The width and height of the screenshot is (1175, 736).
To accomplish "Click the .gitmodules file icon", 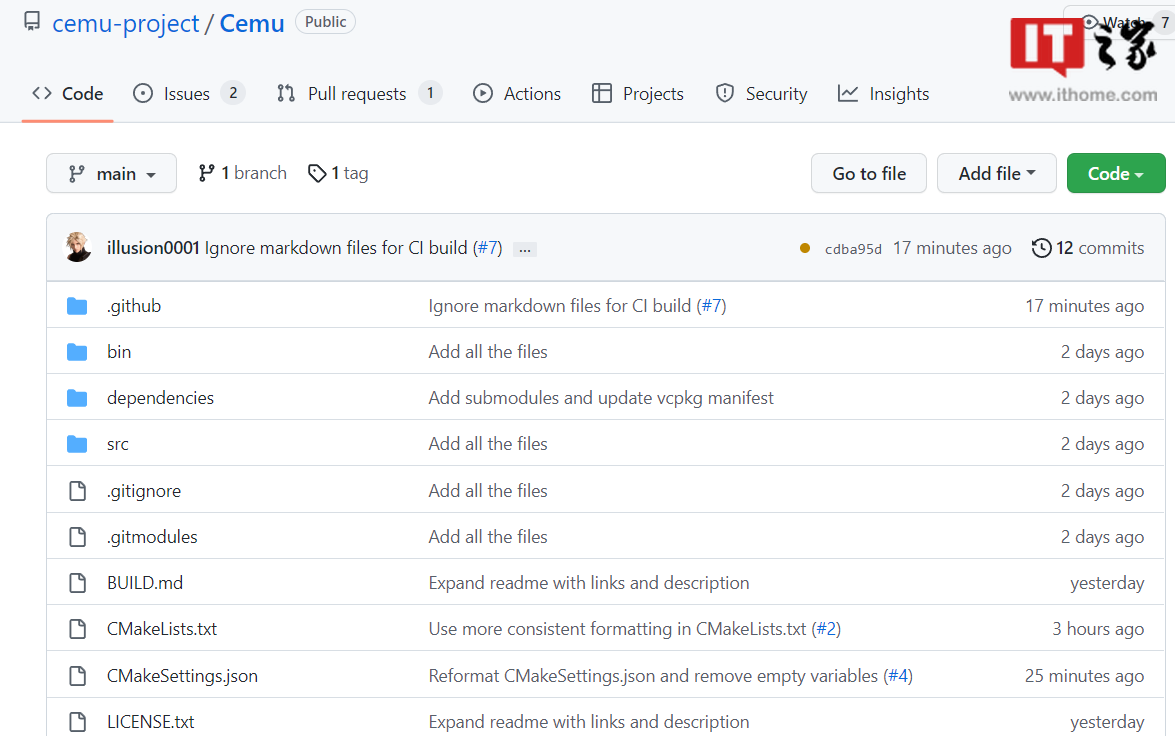I will (78, 537).
